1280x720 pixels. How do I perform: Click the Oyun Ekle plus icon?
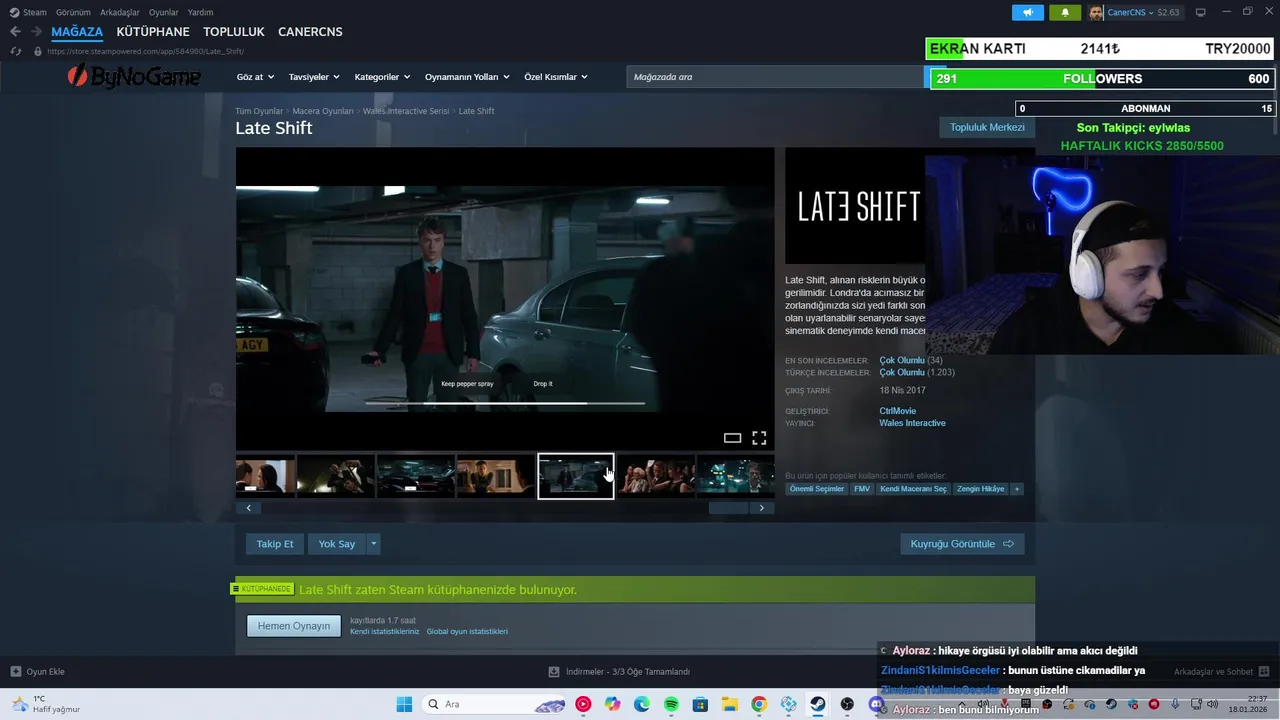tap(15, 672)
